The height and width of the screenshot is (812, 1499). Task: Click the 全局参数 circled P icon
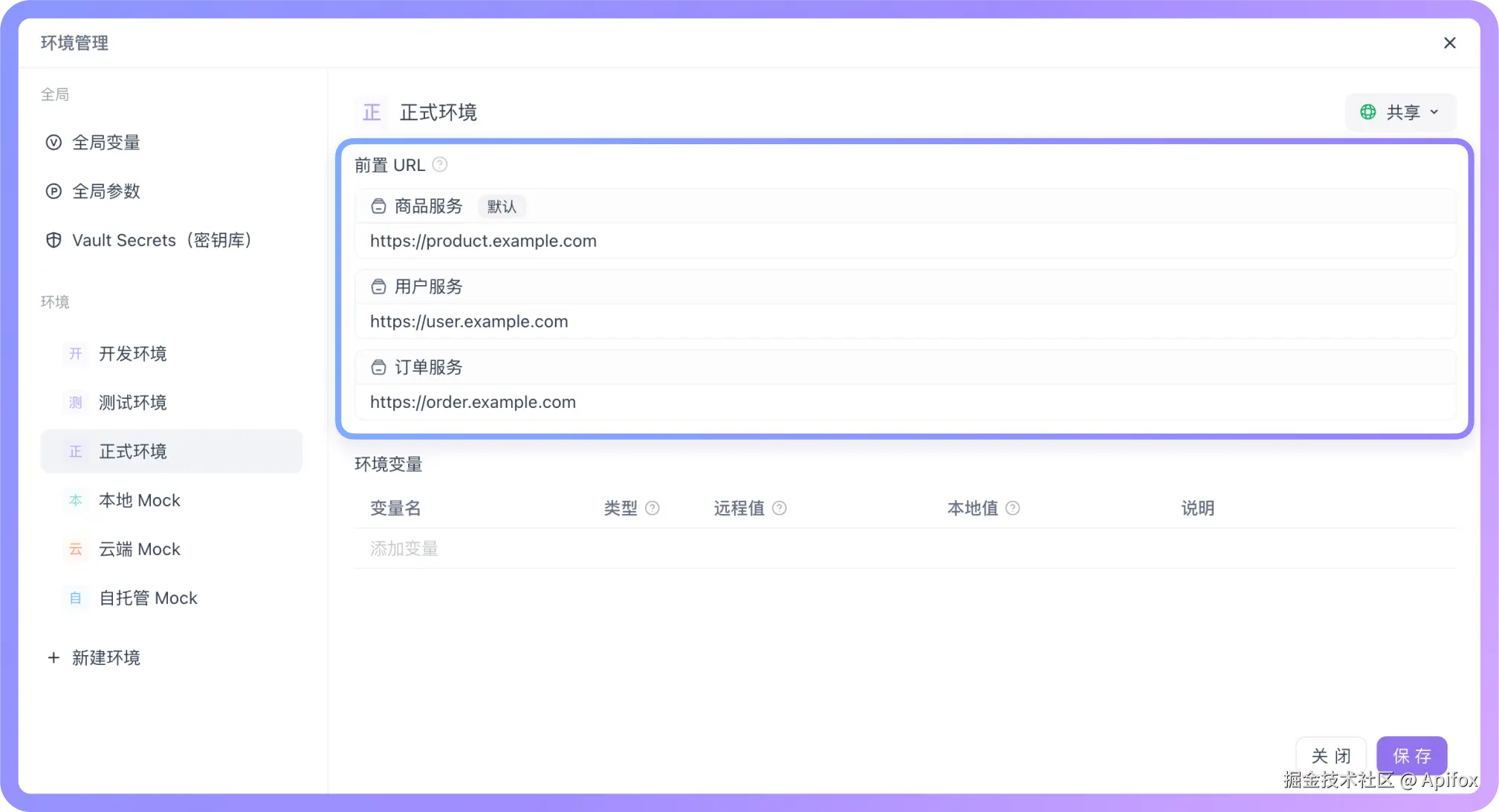(54, 192)
